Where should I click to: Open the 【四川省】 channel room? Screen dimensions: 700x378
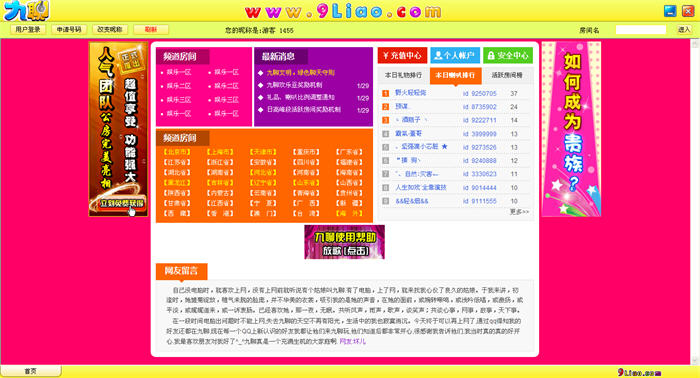[306, 162]
